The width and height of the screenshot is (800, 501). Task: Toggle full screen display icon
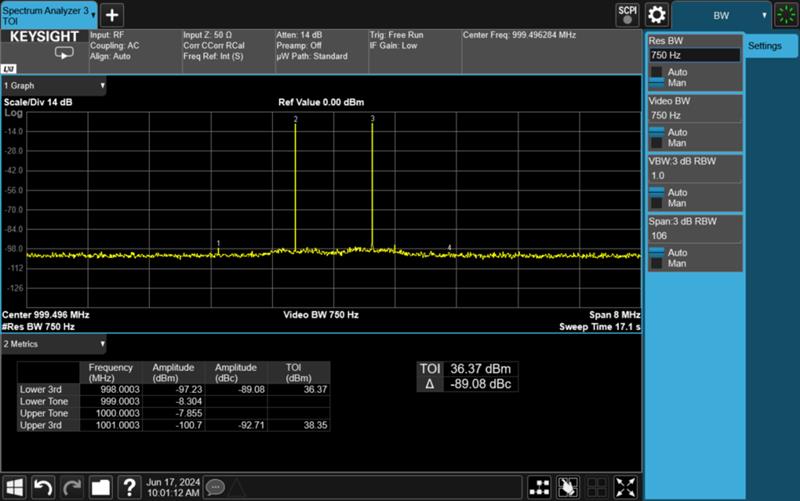625,487
